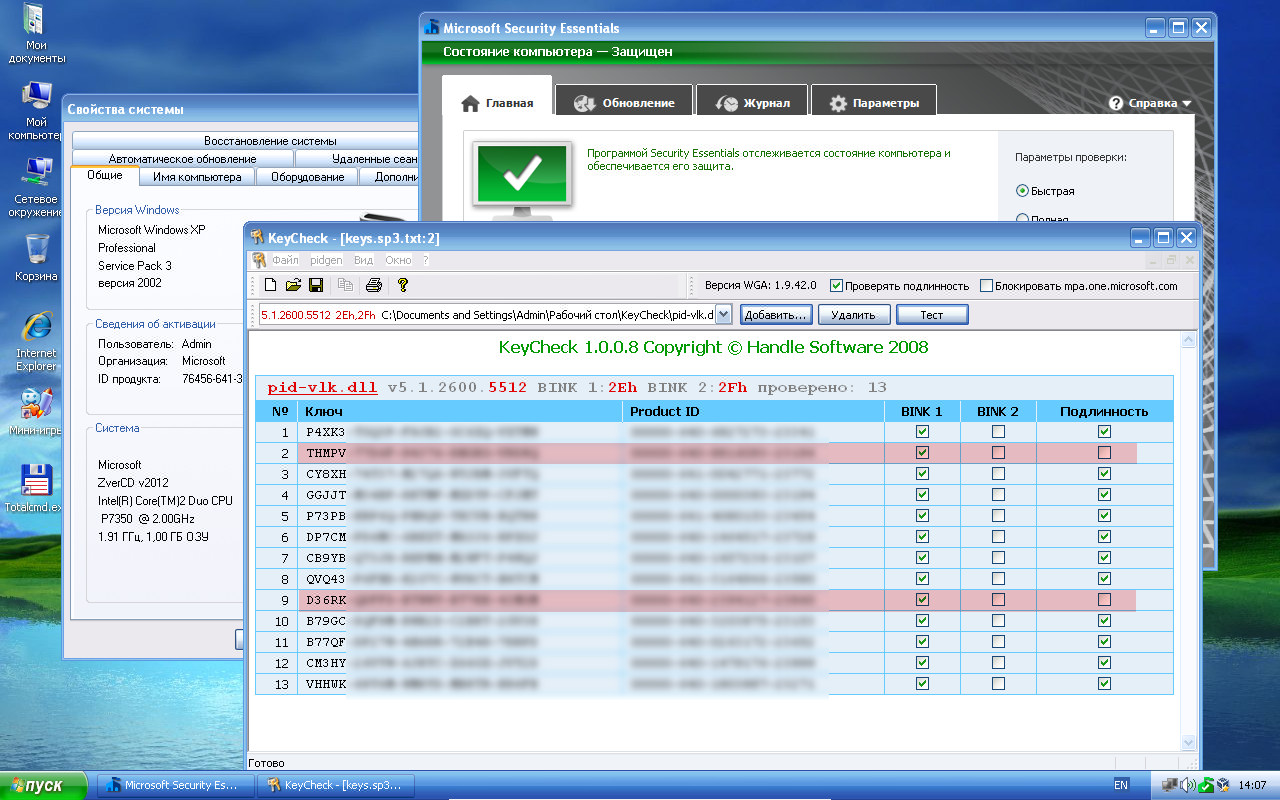Open a file using the folder icon

[x=293, y=286]
